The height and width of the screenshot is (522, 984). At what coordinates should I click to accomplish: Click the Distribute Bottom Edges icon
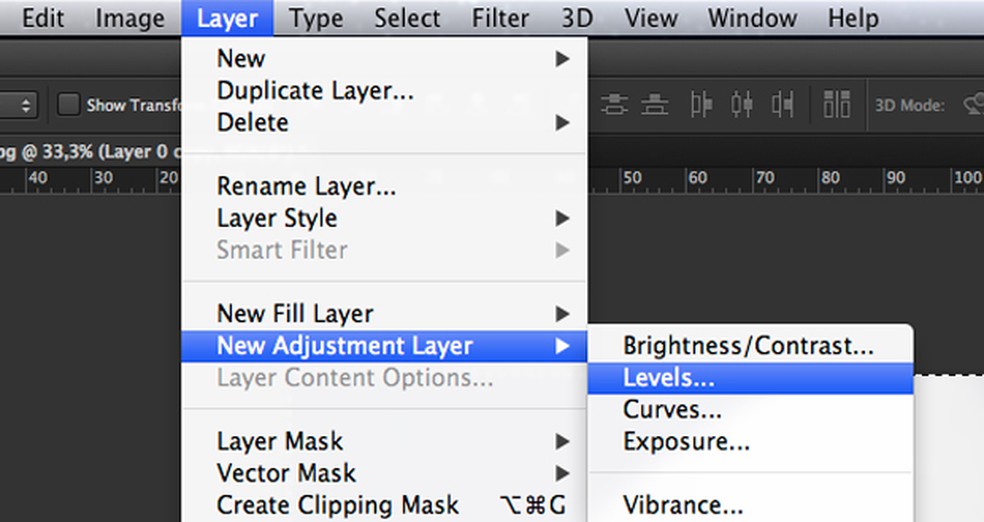pyautogui.click(x=655, y=104)
